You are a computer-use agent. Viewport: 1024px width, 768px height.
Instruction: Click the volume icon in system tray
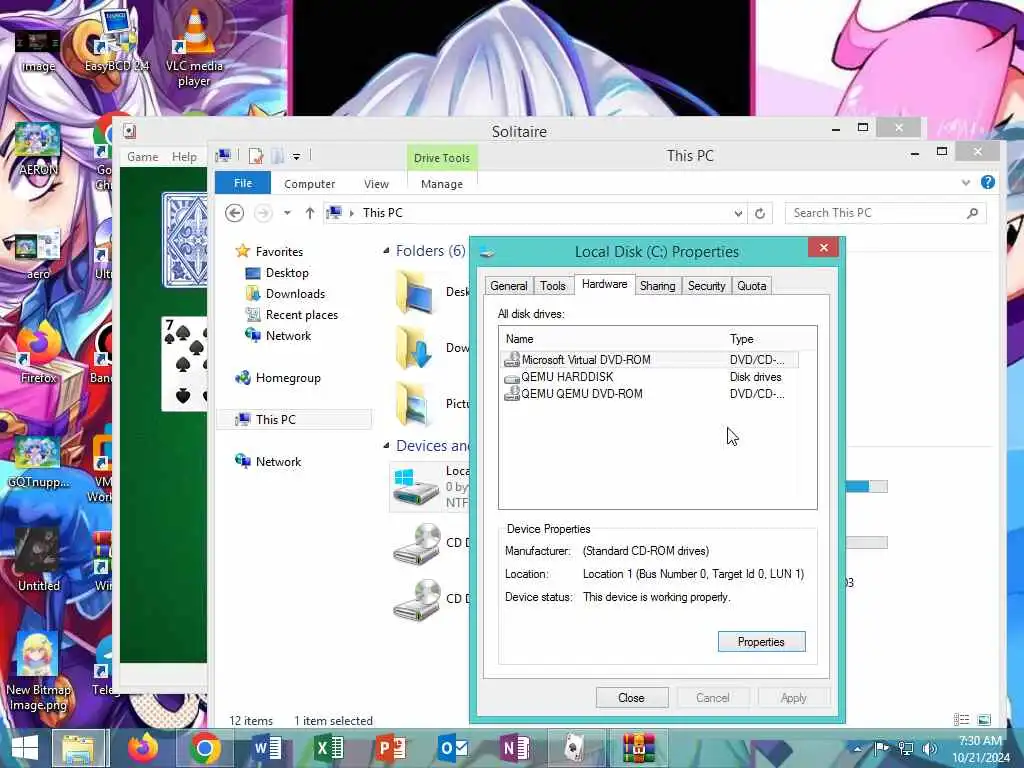(x=929, y=748)
